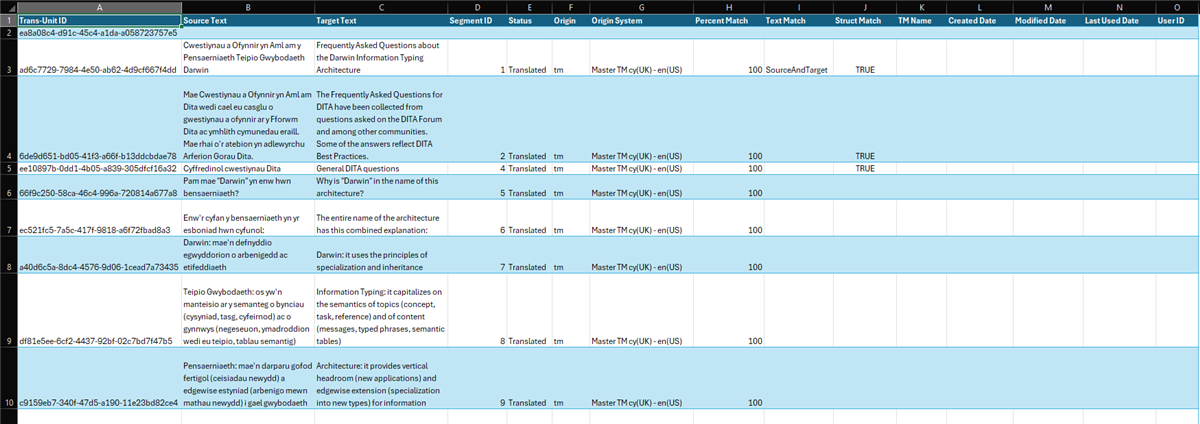Select column G by its header letter
This screenshot has height=424, width=1200.
[x=640, y=7]
